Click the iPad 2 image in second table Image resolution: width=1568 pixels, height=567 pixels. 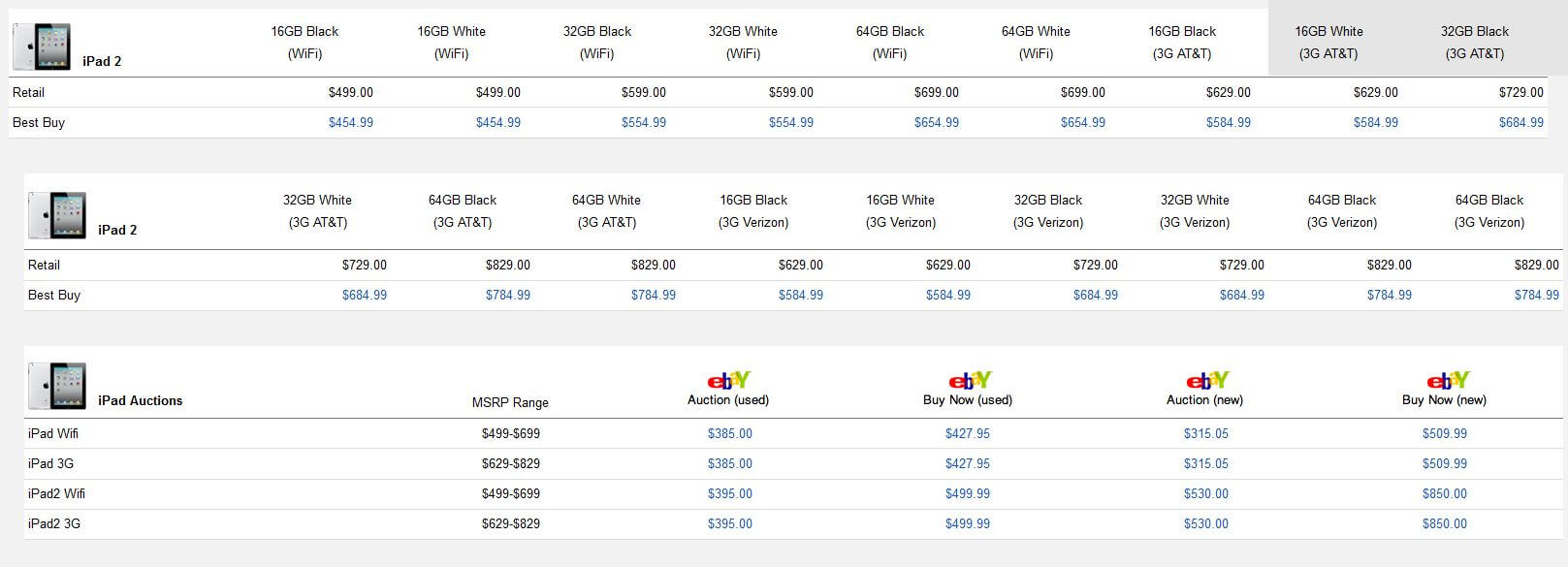pos(57,216)
